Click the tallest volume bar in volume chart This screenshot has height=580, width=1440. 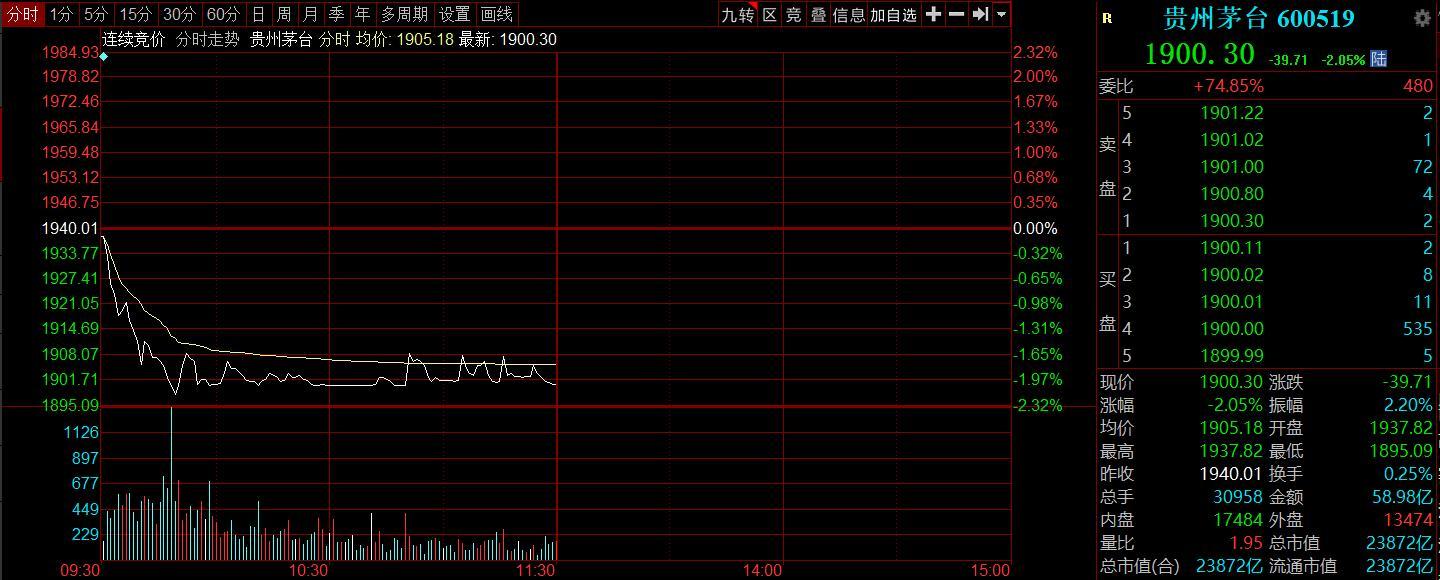click(171, 484)
